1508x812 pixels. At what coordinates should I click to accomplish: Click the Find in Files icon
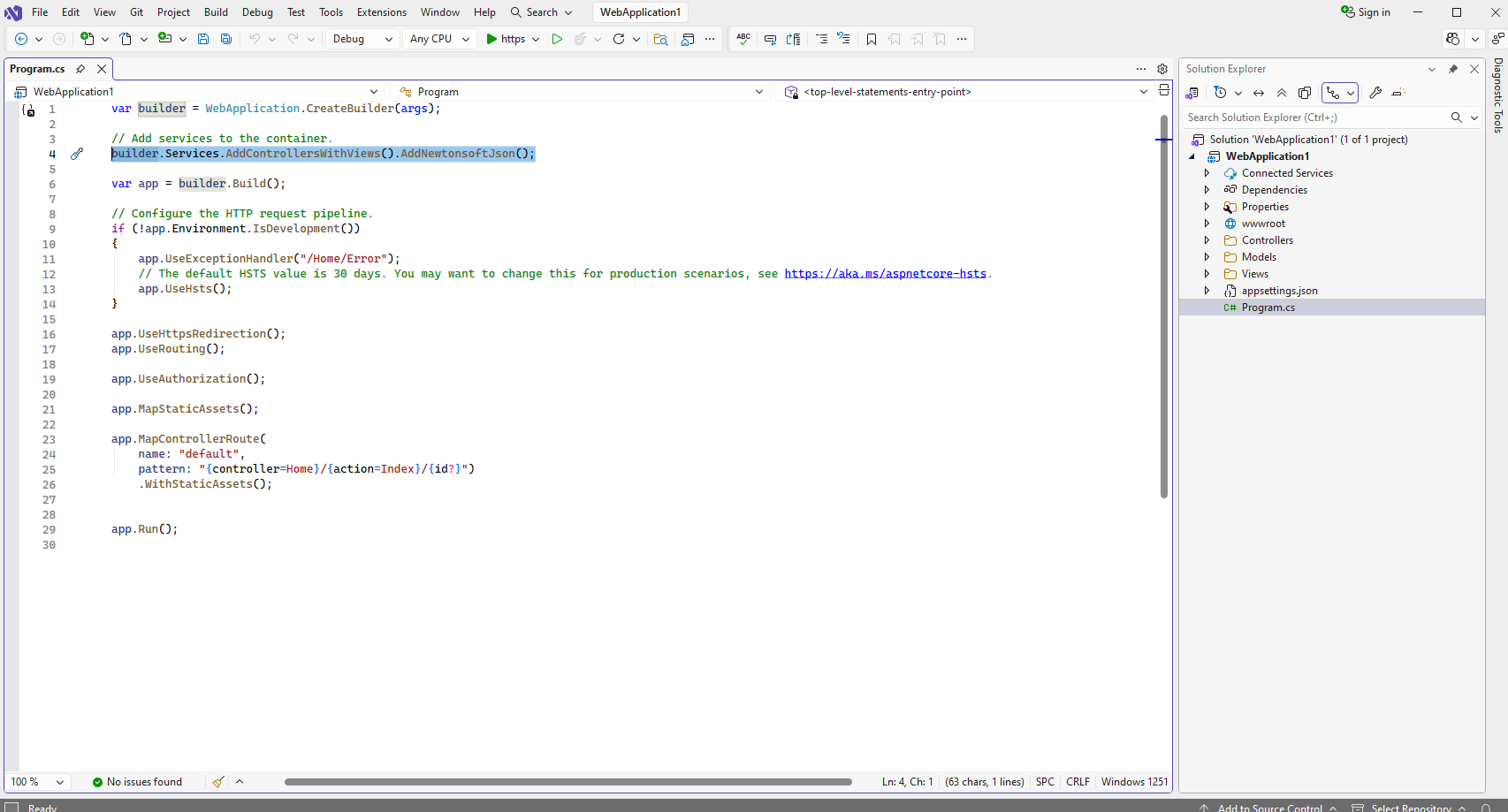point(660,39)
